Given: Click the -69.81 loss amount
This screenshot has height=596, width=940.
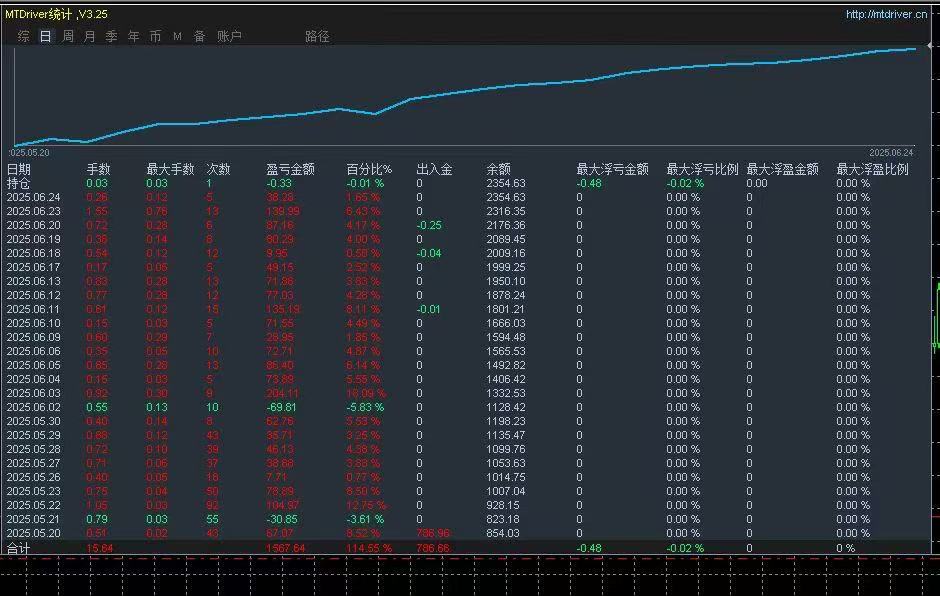Looking at the screenshot, I should pyautogui.click(x=281, y=407).
